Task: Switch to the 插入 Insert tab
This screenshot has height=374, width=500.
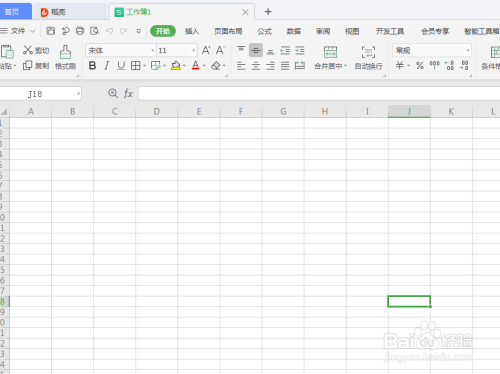Action: (192, 31)
